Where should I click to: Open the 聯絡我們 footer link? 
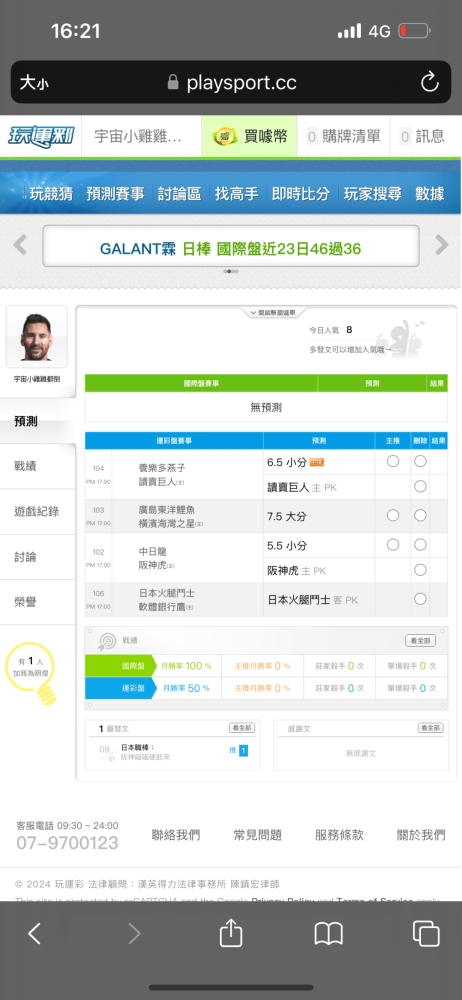(x=175, y=835)
